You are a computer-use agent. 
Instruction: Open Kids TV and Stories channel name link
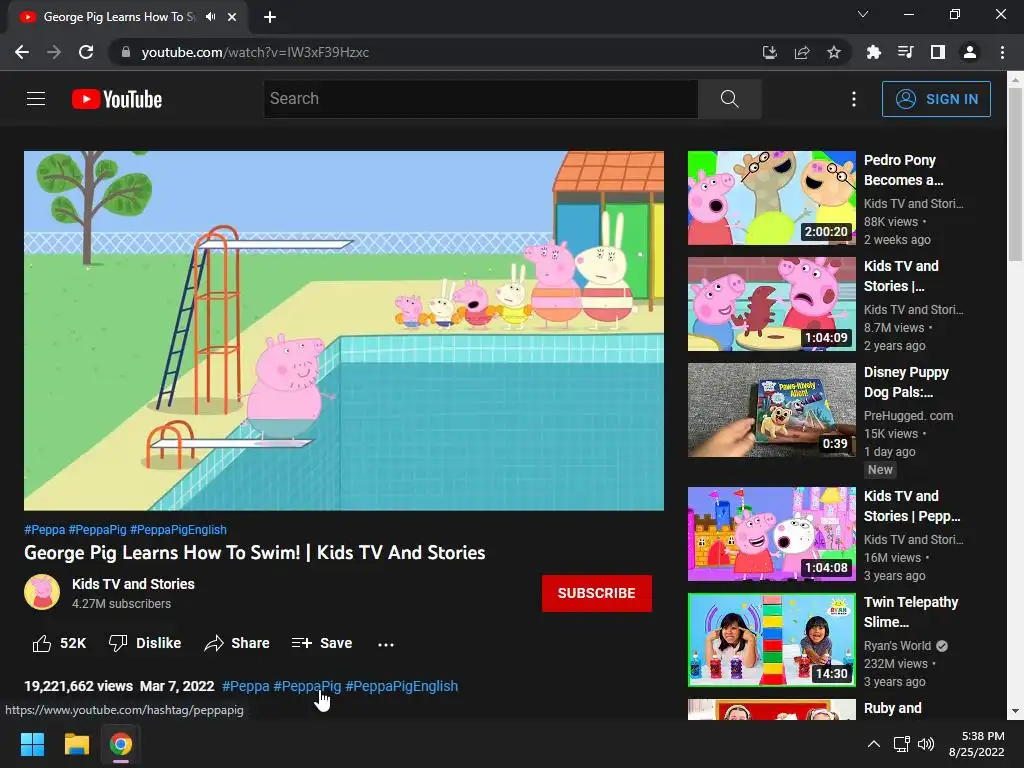pyautogui.click(x=133, y=584)
